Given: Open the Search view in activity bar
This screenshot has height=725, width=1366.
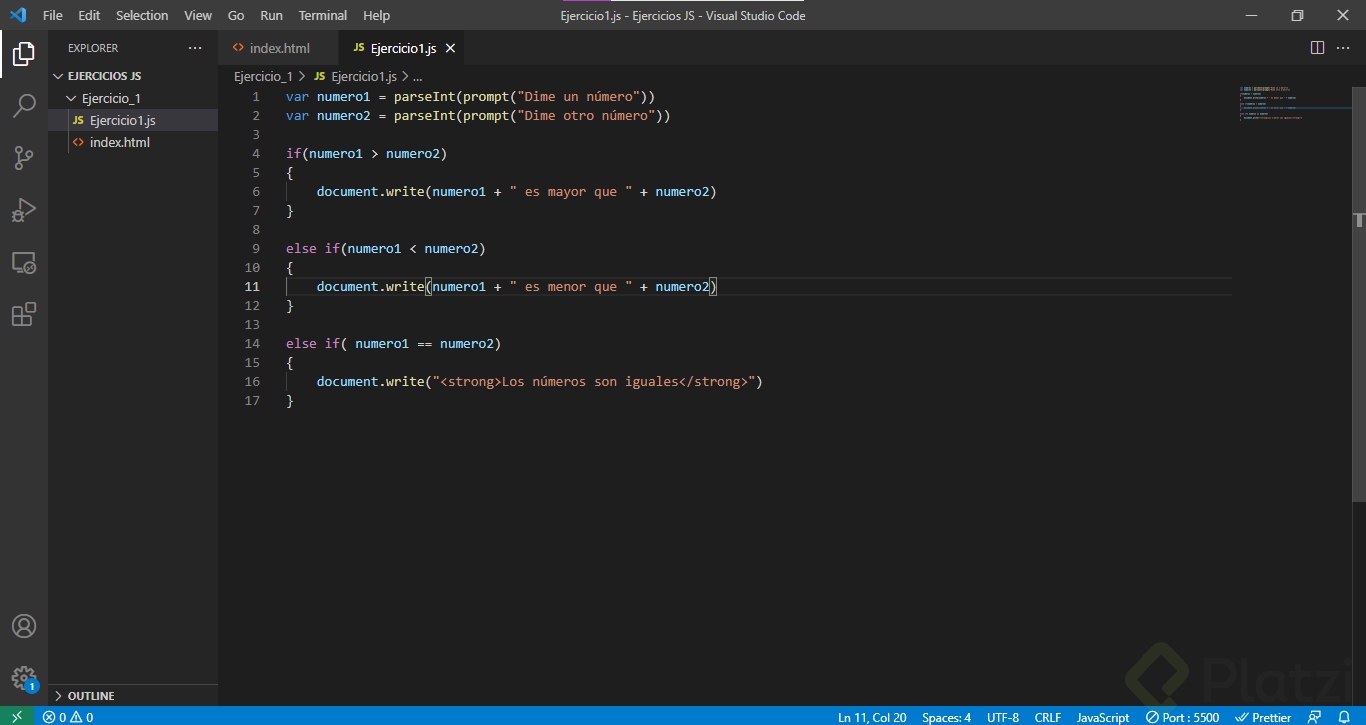Looking at the screenshot, I should pos(24,105).
